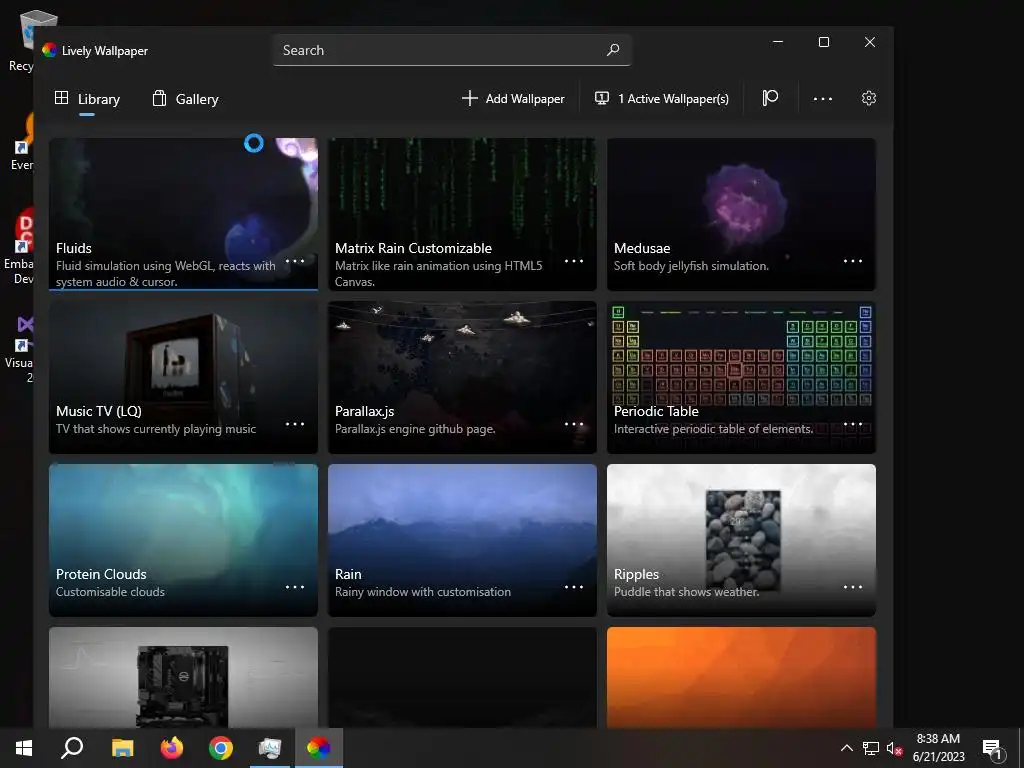Select the orange gradient wallpaper thumbnail
1024x768 pixels.
pyautogui.click(x=741, y=677)
